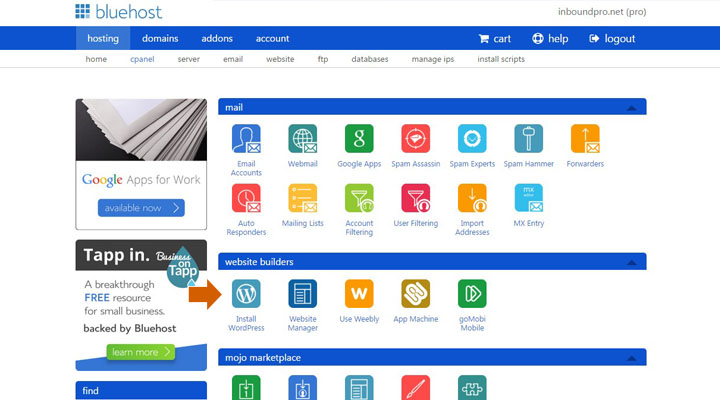Viewport: 720px width, 400px height.
Task: Launch the Webmail icon
Action: click(303, 139)
